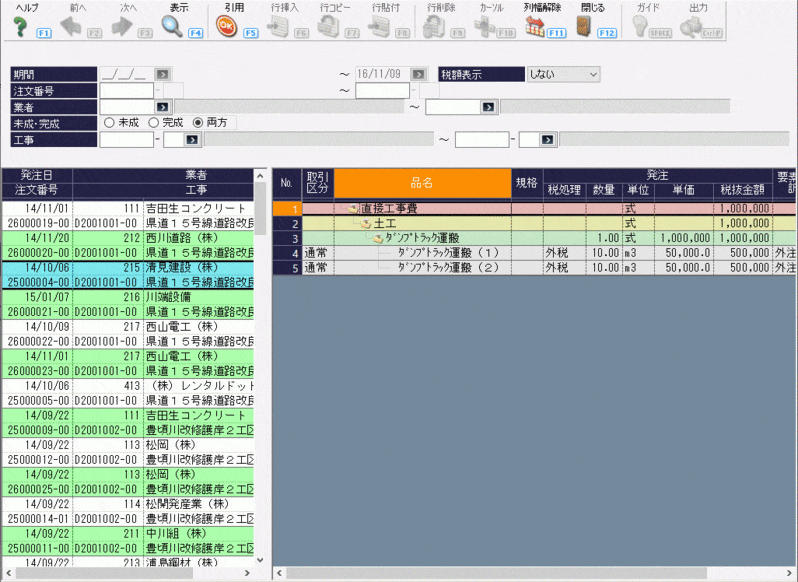Select the 未成 radio button
This screenshot has width=798, height=582.
110,122
